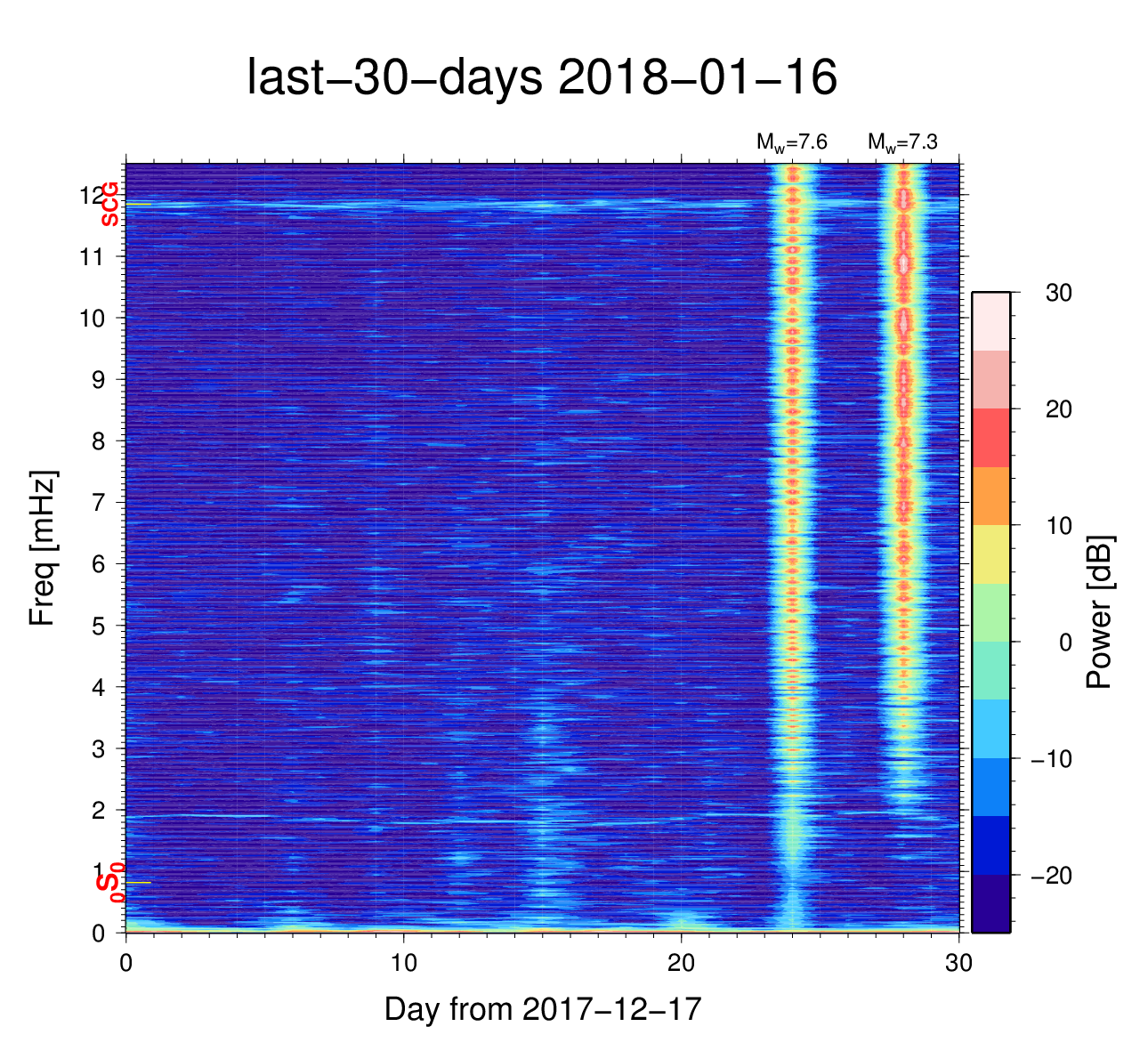This screenshot has width=1148, height=1059.
Task: Click the x-axis tick label 10
Action: [x=403, y=964]
